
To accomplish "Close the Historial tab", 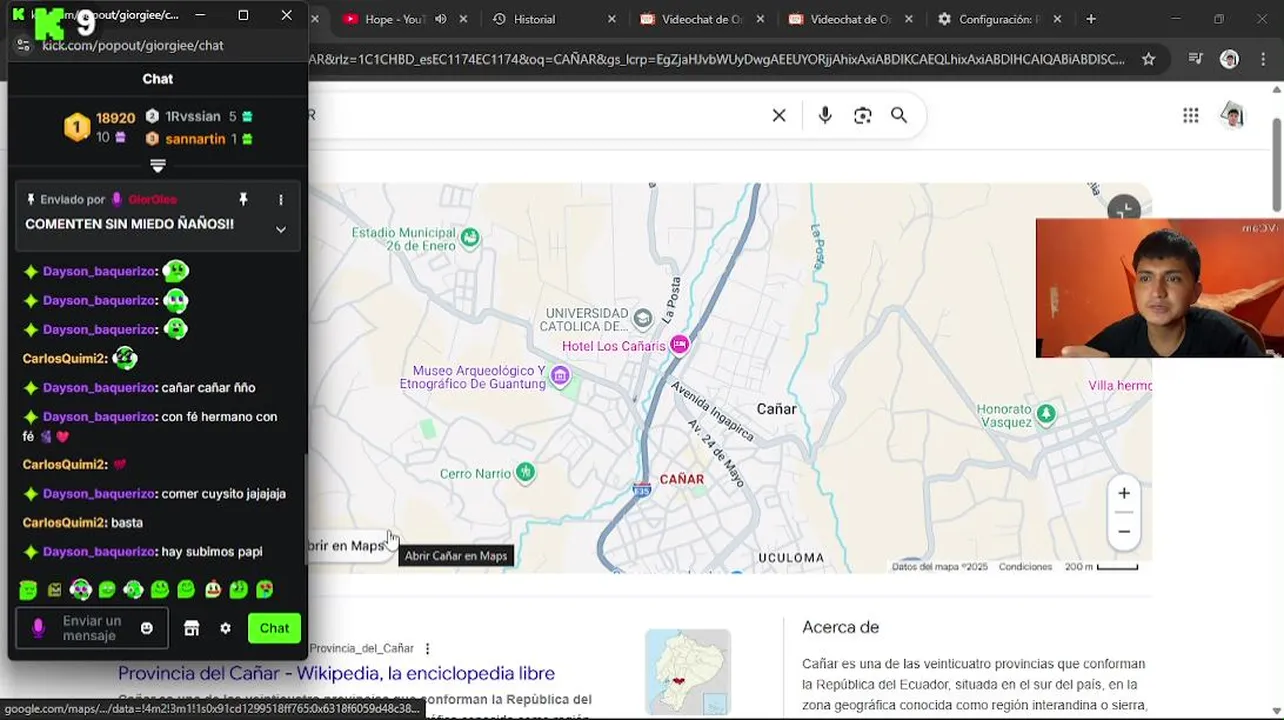I will [612, 19].
